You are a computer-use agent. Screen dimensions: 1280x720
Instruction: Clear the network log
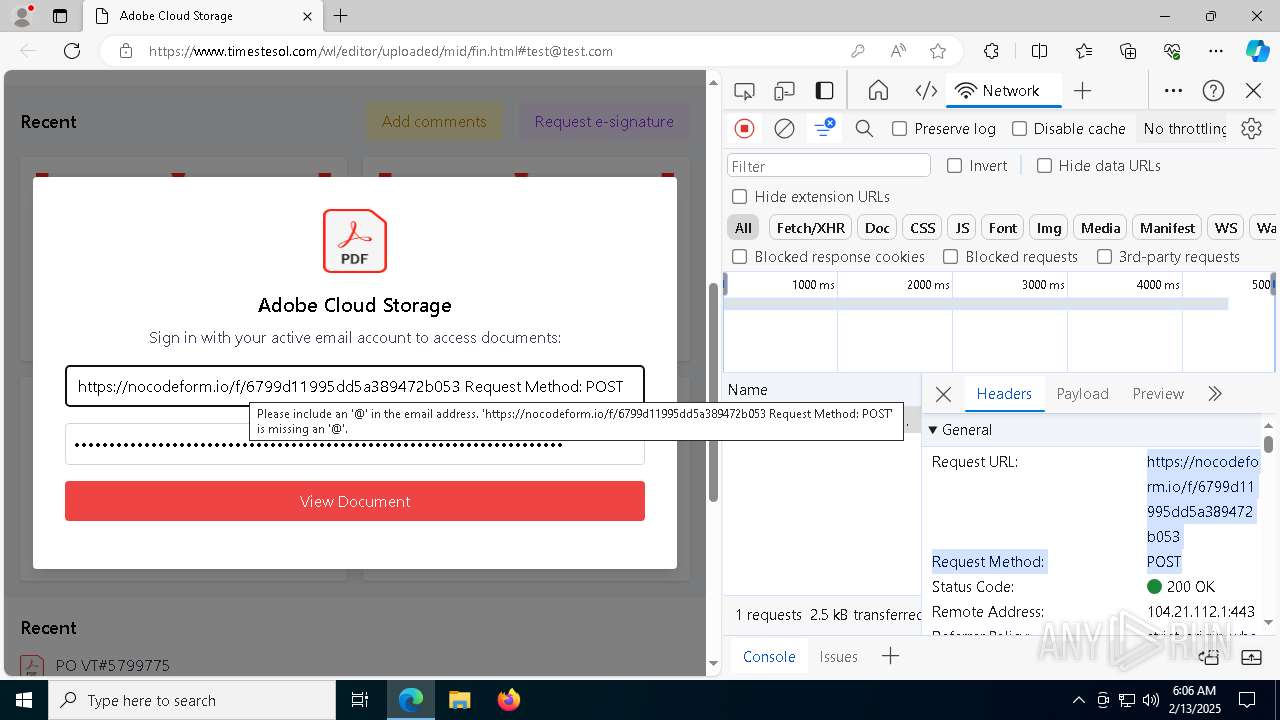[x=785, y=128]
